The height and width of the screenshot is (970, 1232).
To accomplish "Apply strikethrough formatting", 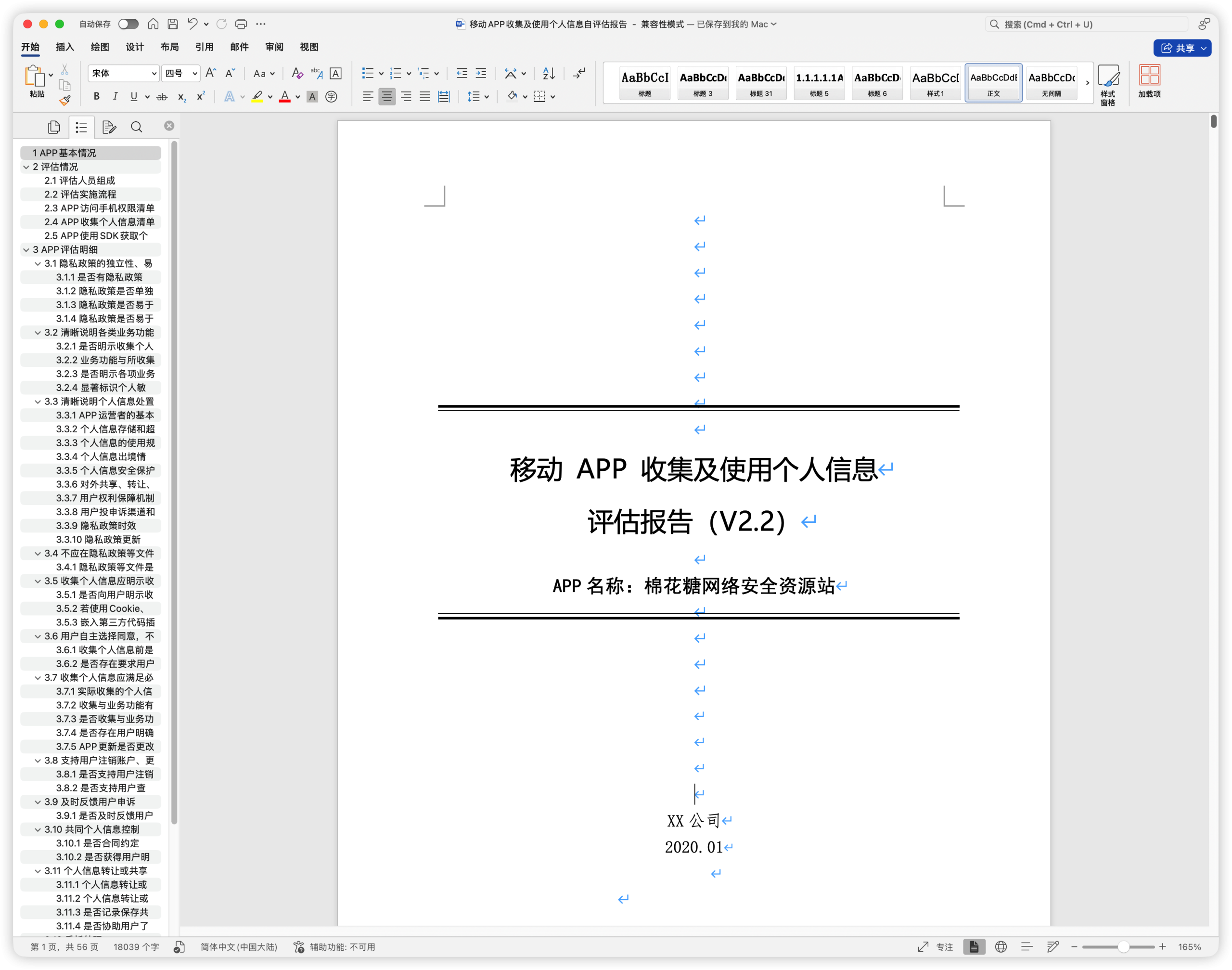I will tap(162, 97).
